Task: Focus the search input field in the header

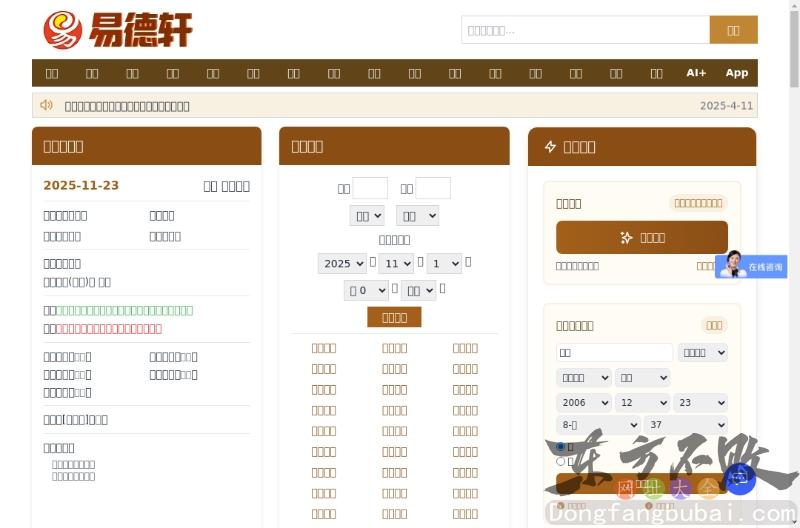Action: (585, 30)
